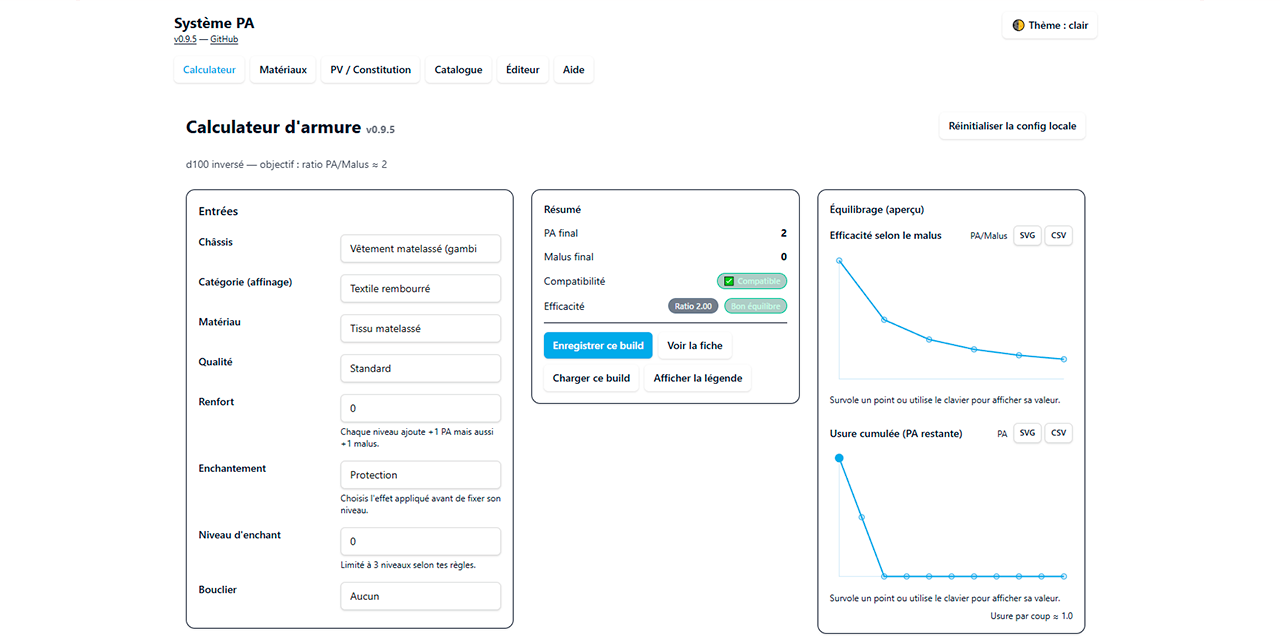Switch to the Matériaux tab
1280x640 pixels.
coord(283,70)
